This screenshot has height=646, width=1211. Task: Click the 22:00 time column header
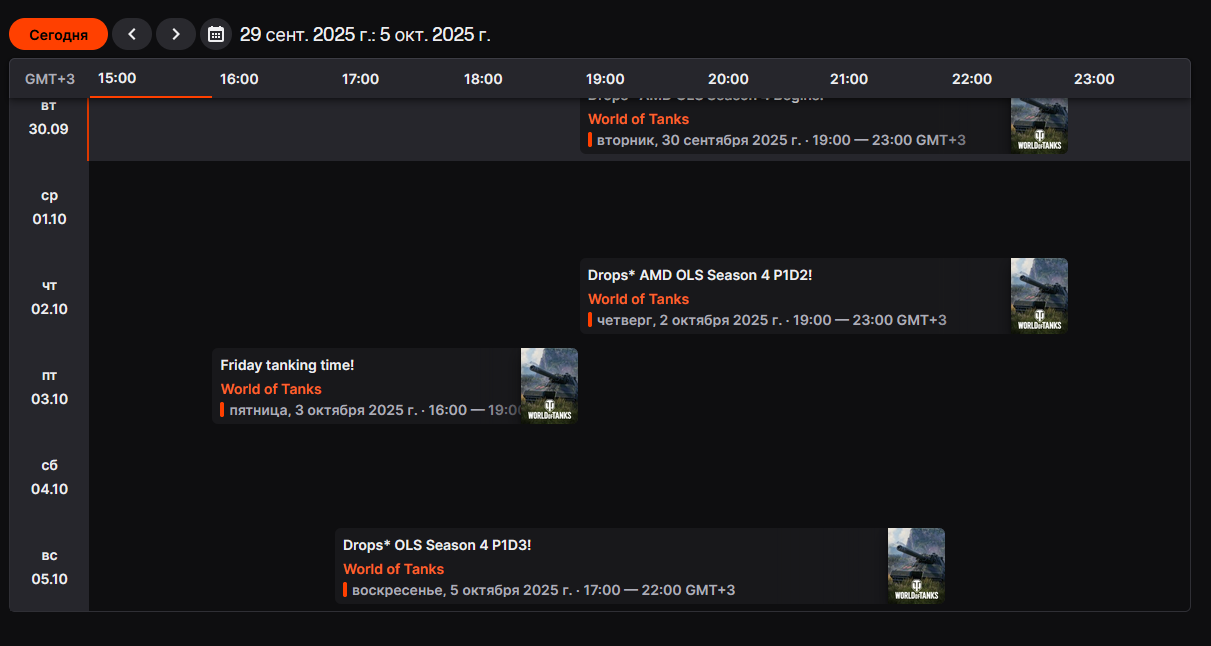click(x=972, y=79)
